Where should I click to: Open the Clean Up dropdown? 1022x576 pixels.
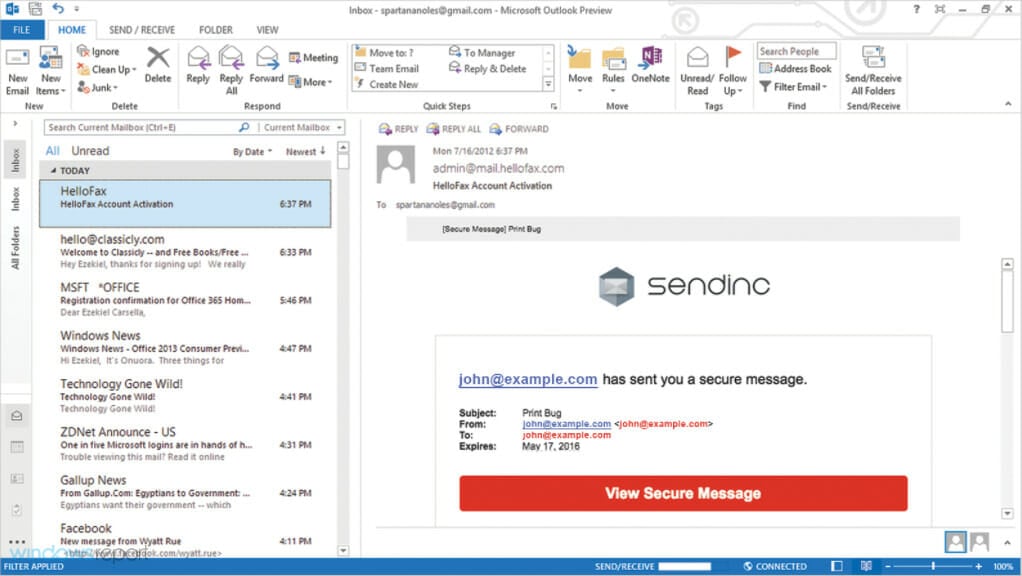107,69
